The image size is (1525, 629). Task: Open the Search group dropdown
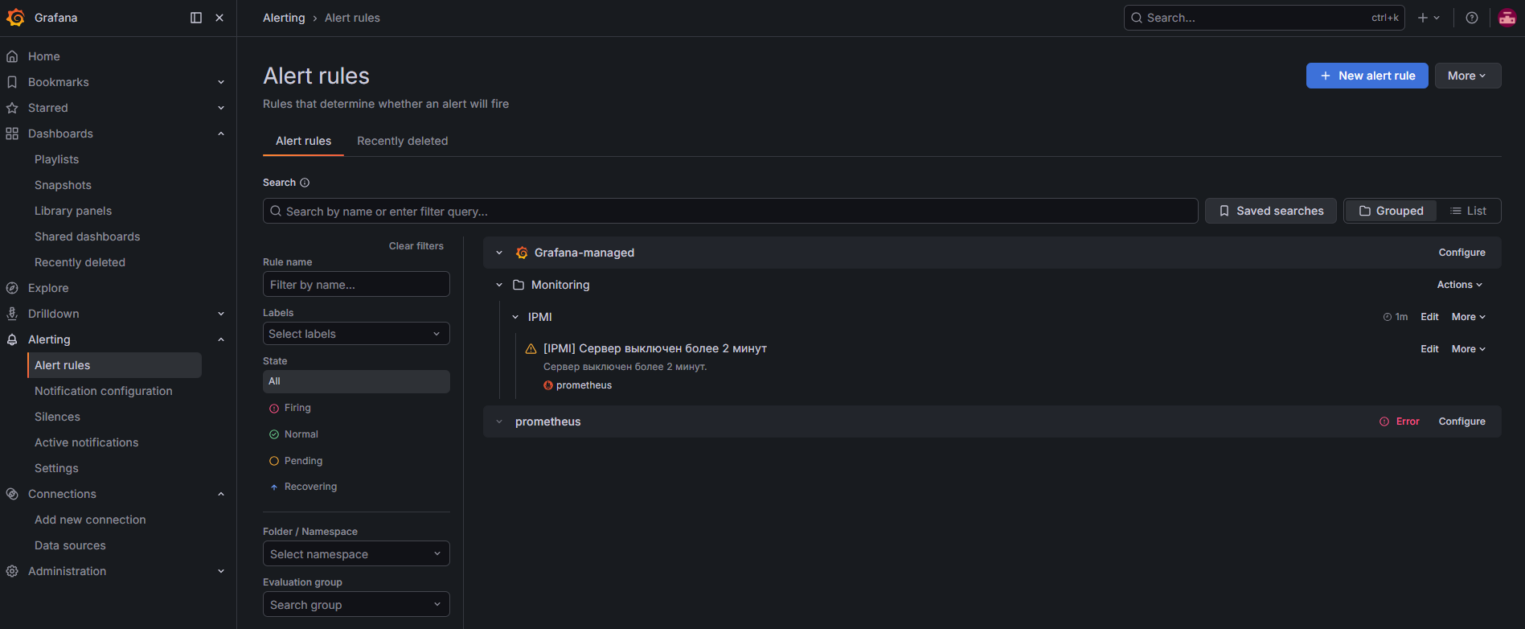pyautogui.click(x=356, y=605)
